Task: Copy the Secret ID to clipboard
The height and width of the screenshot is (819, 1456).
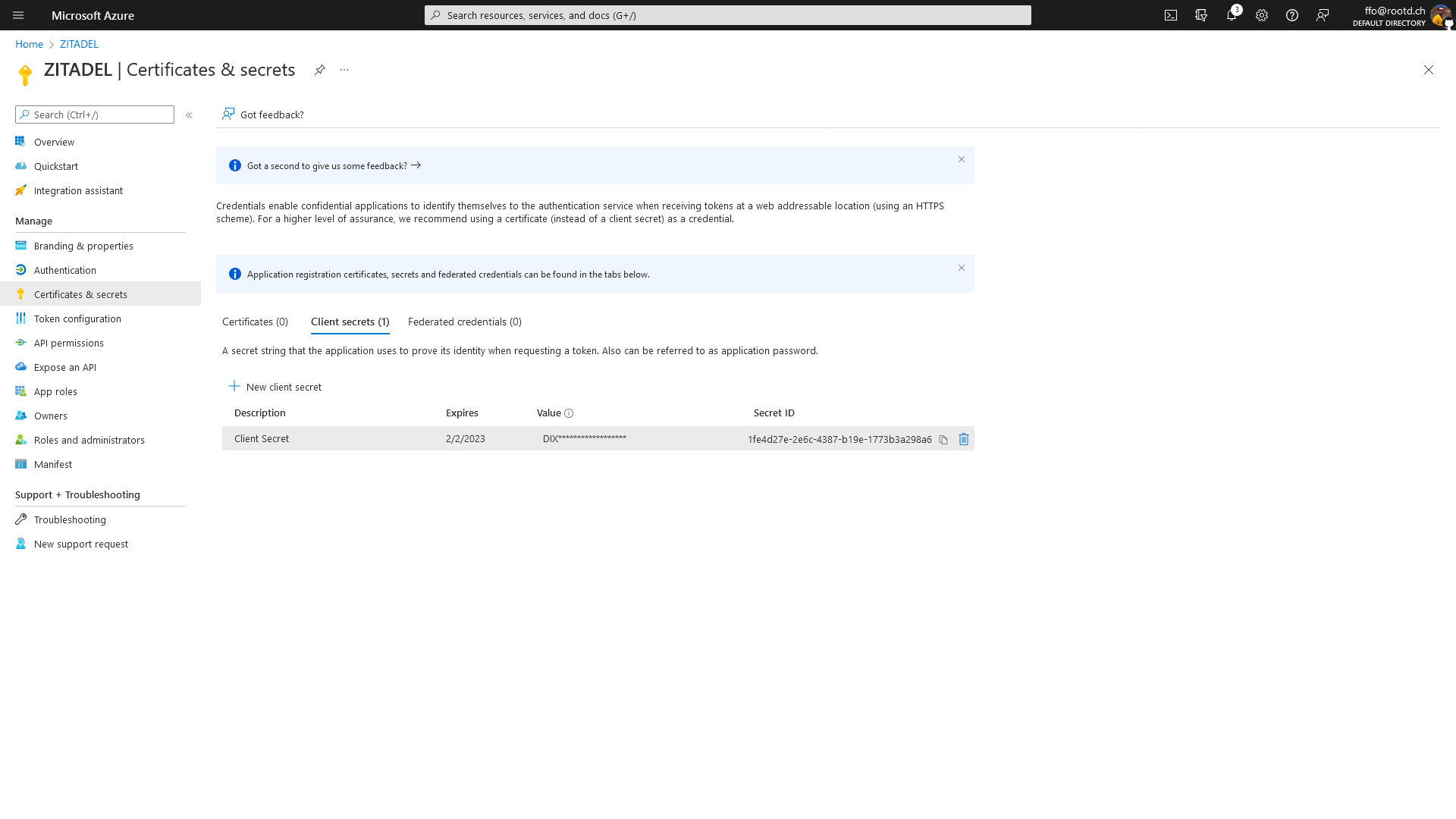Action: coord(943,440)
